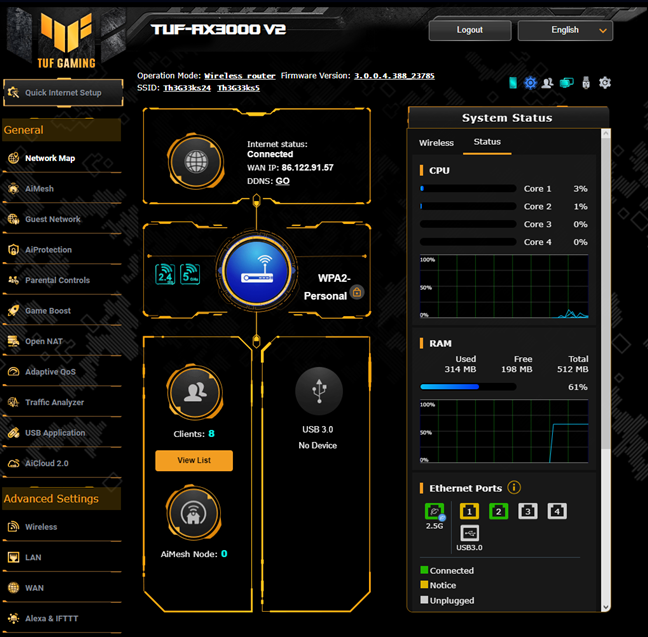Click the network computers status icon in header
This screenshot has height=637, width=648.
coord(567,83)
